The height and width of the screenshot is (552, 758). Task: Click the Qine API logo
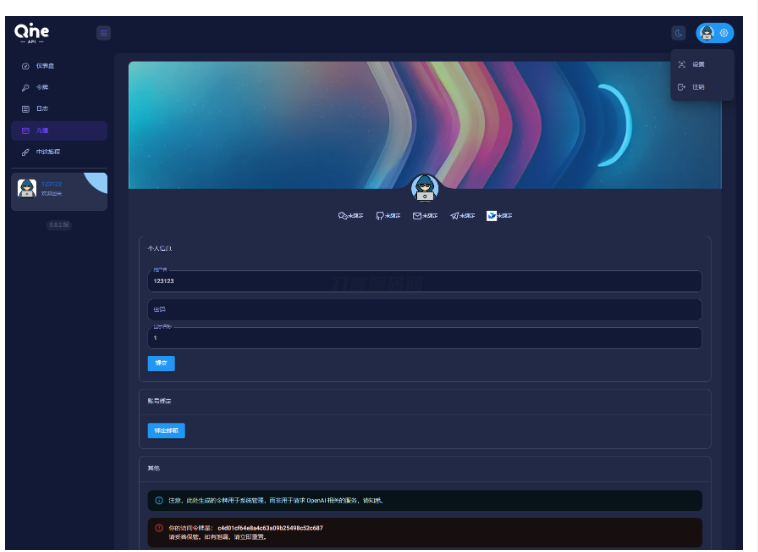tap(32, 33)
